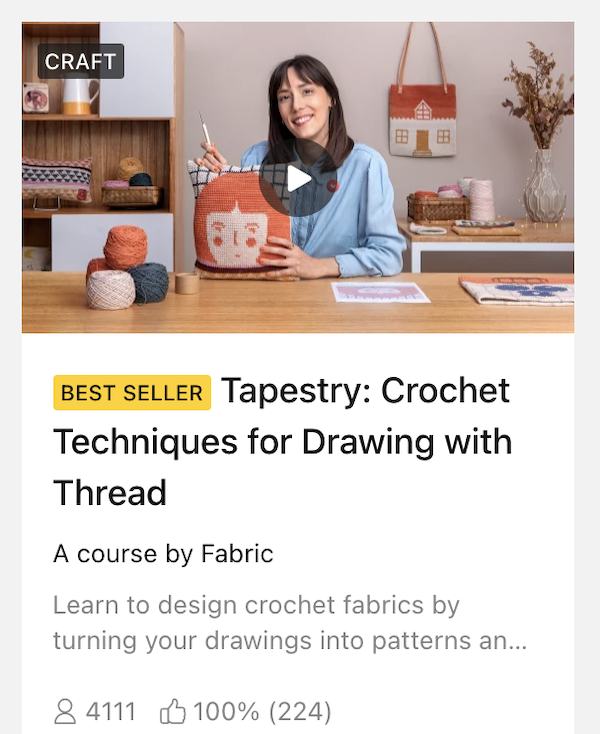Open the Tapestry: Crochet Techniques course title

(283, 441)
